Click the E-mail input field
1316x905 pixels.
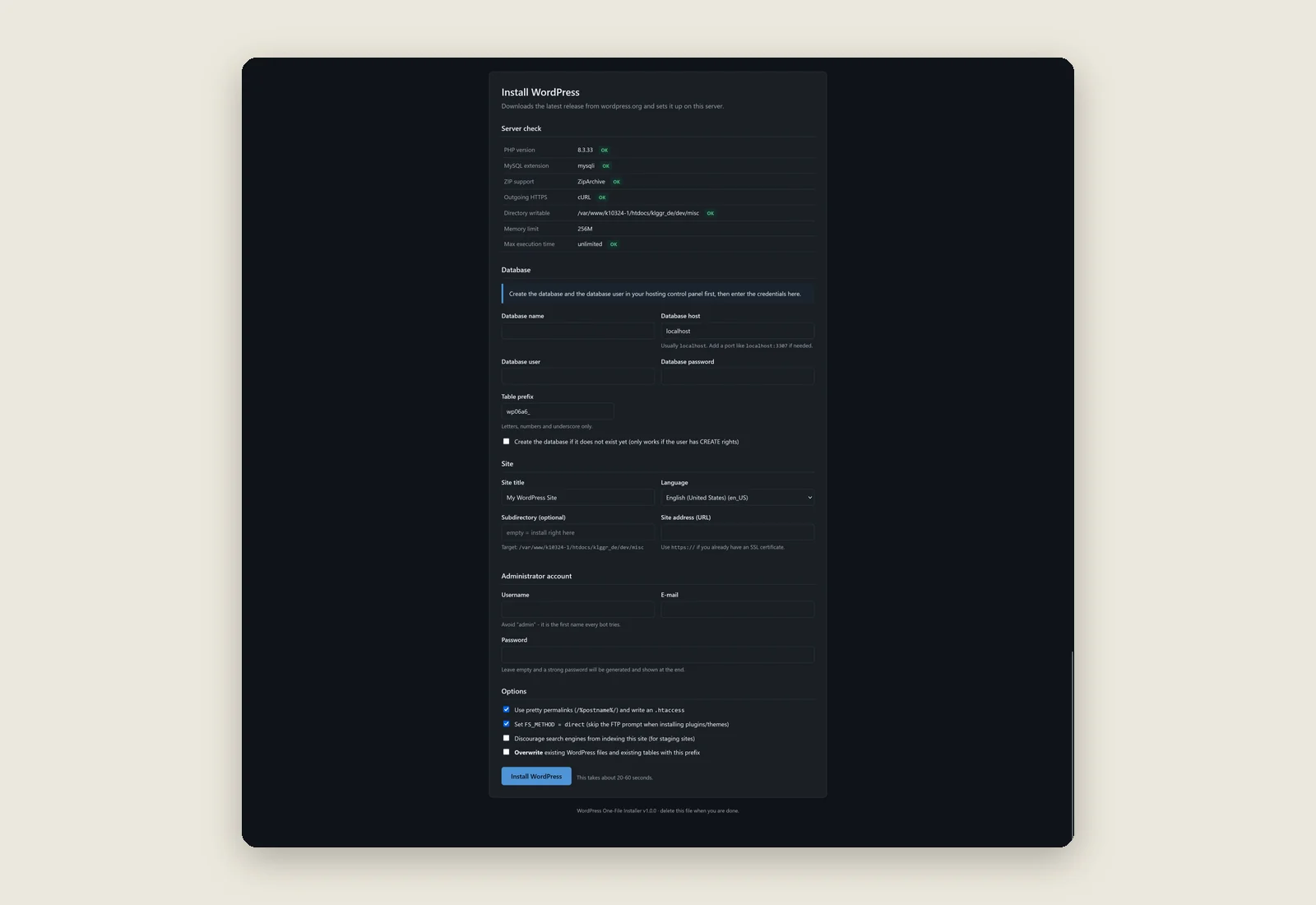737,610
